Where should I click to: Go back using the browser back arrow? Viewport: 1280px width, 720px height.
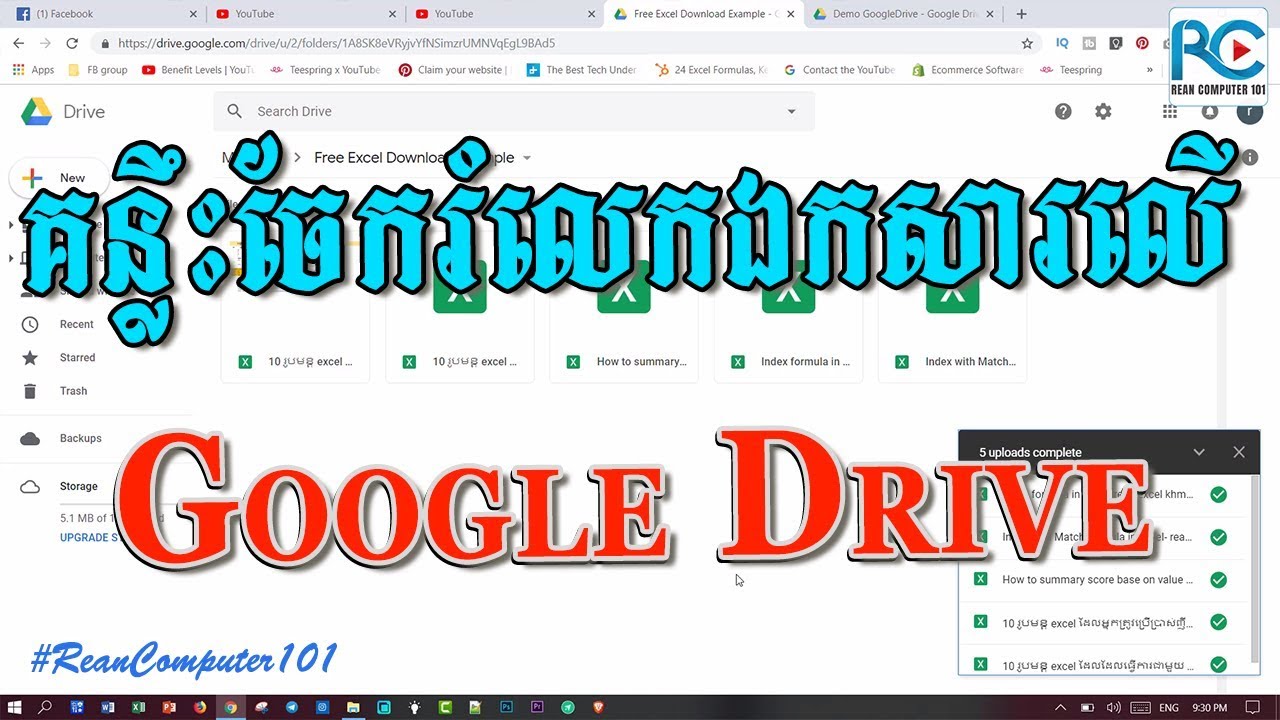tap(18, 43)
